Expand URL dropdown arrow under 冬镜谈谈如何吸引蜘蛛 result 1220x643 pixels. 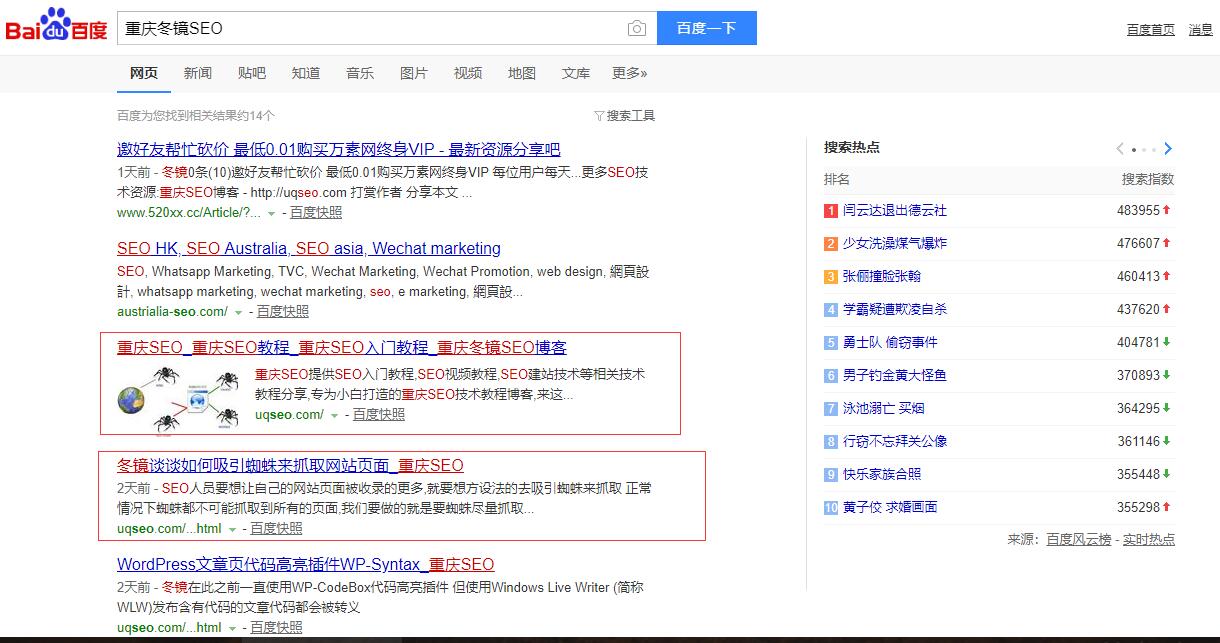pos(232,529)
